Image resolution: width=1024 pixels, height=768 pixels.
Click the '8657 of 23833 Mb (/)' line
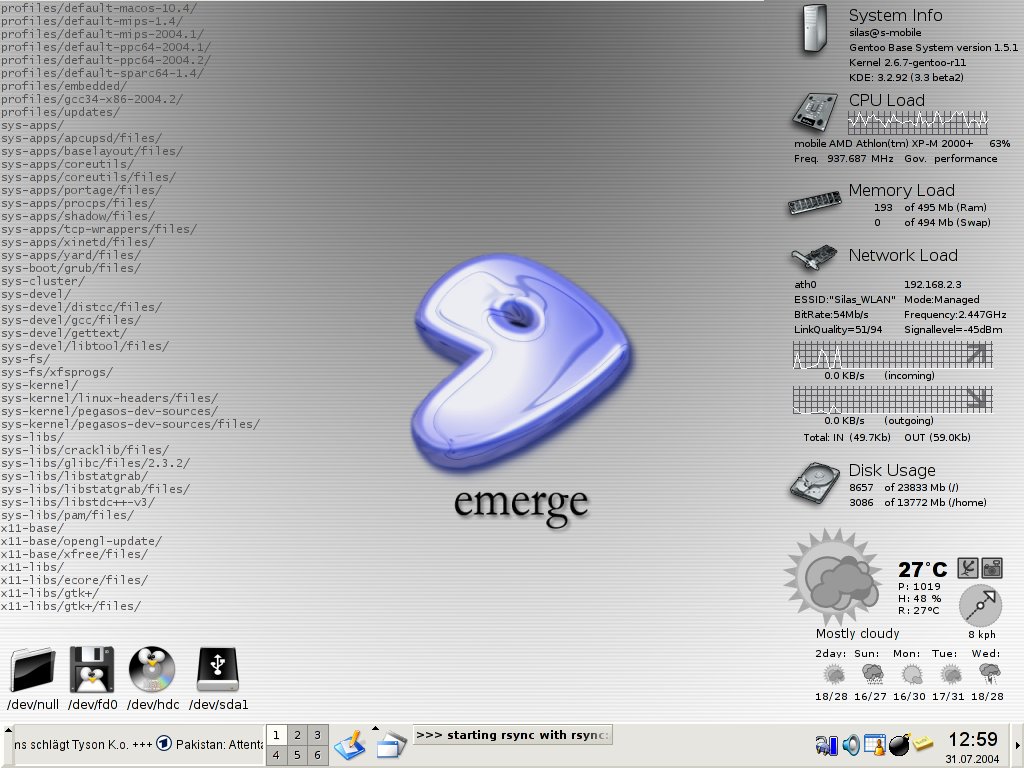(x=904, y=487)
